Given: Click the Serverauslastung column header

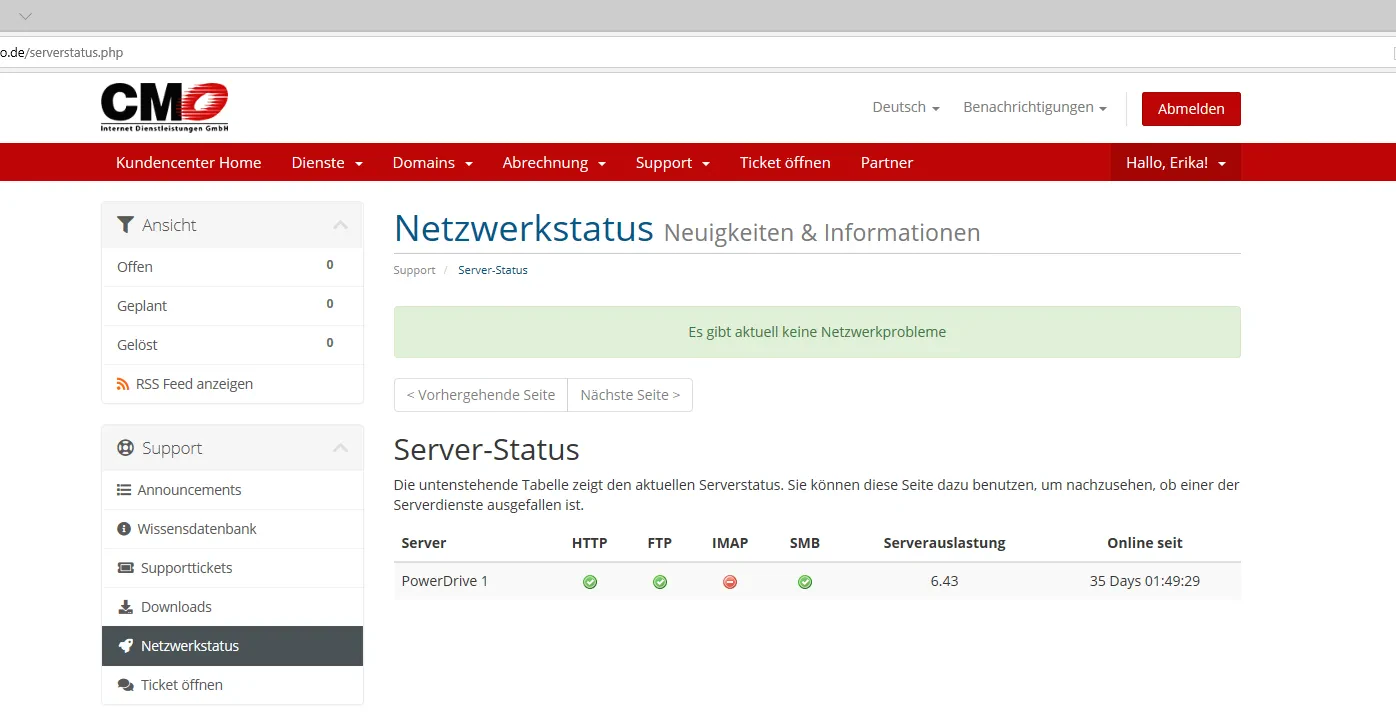Looking at the screenshot, I should click(x=944, y=543).
